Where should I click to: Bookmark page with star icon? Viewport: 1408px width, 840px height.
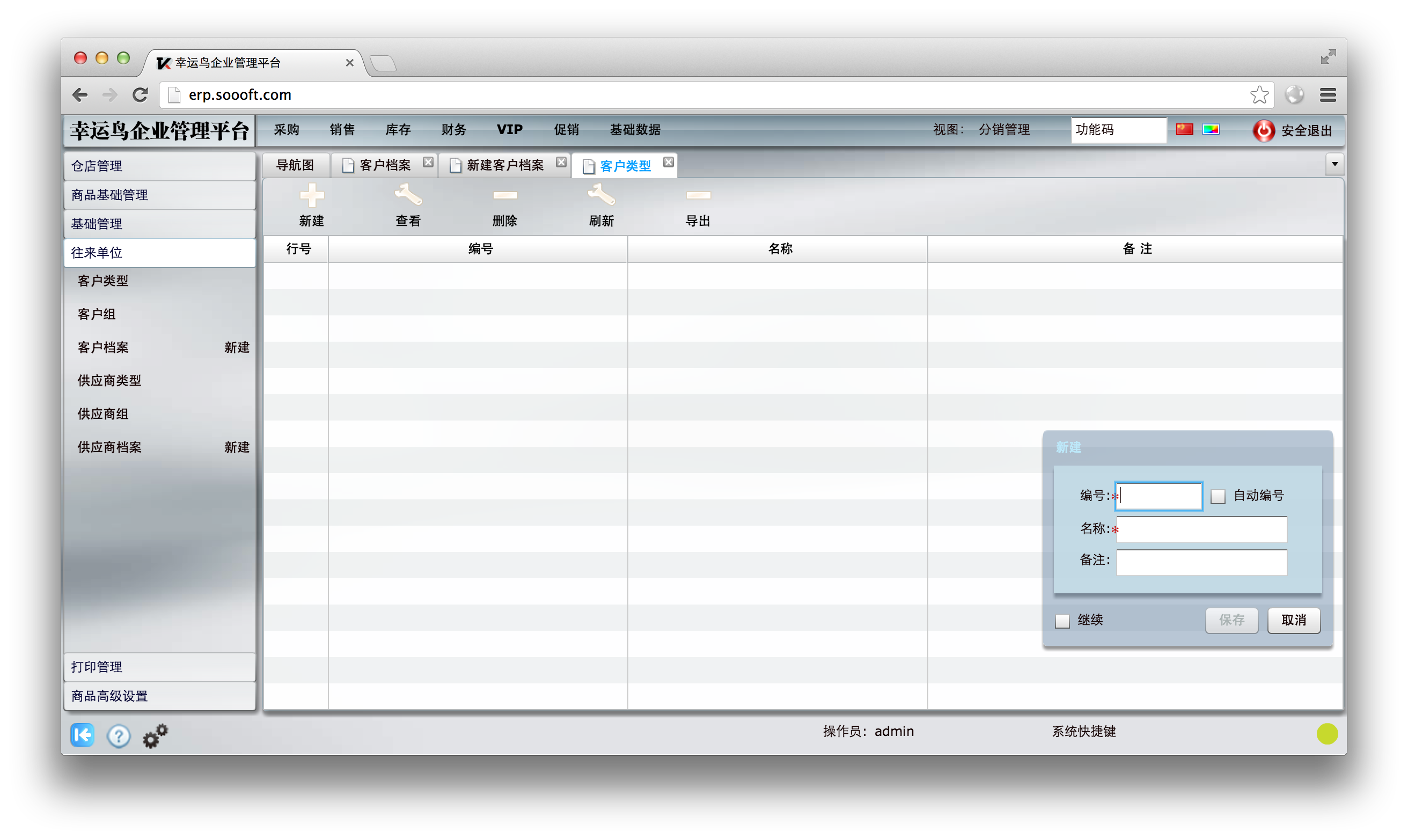(1259, 94)
